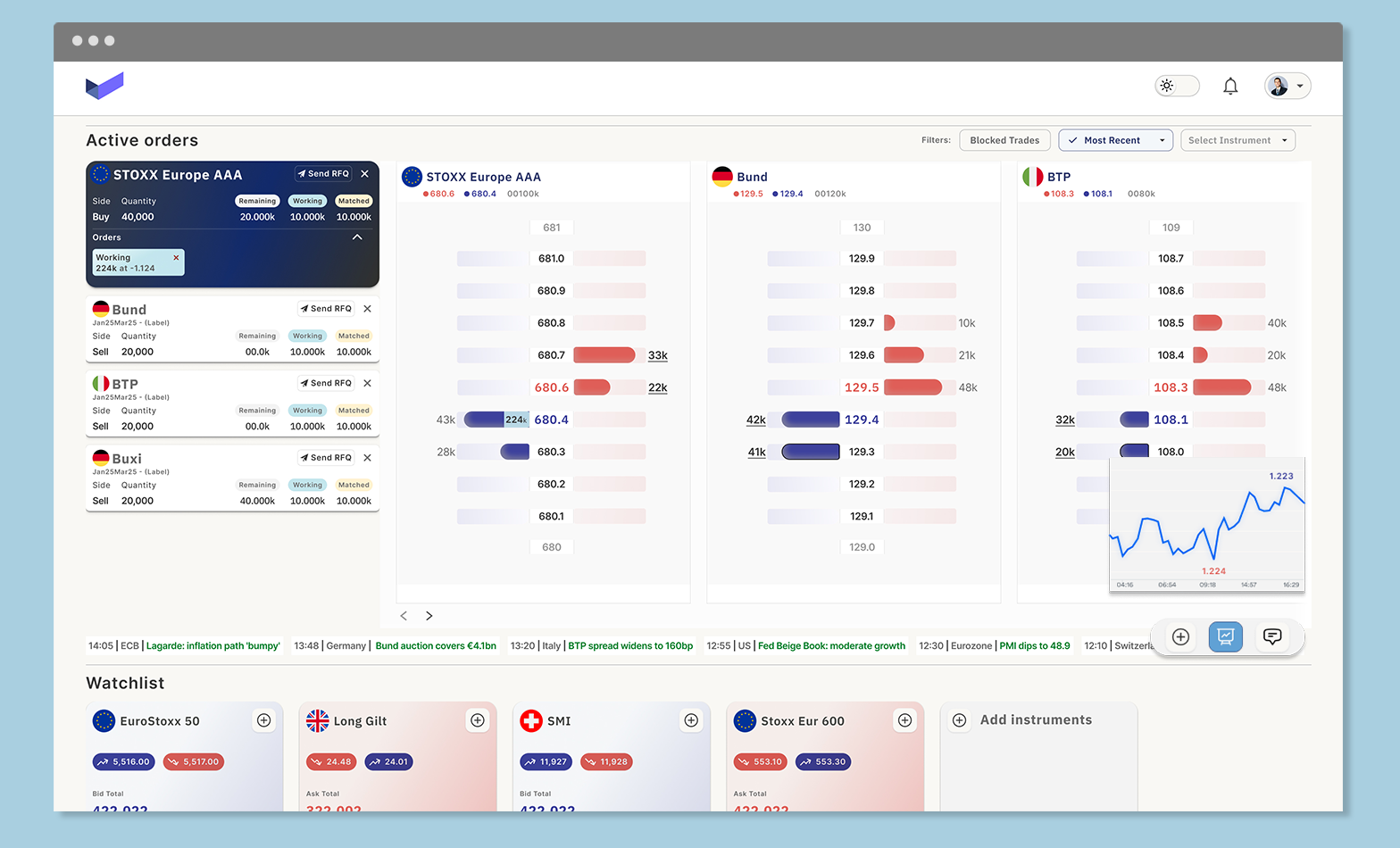Open the user profile menu
Image resolution: width=1400 pixels, height=848 pixels.
click(1287, 87)
